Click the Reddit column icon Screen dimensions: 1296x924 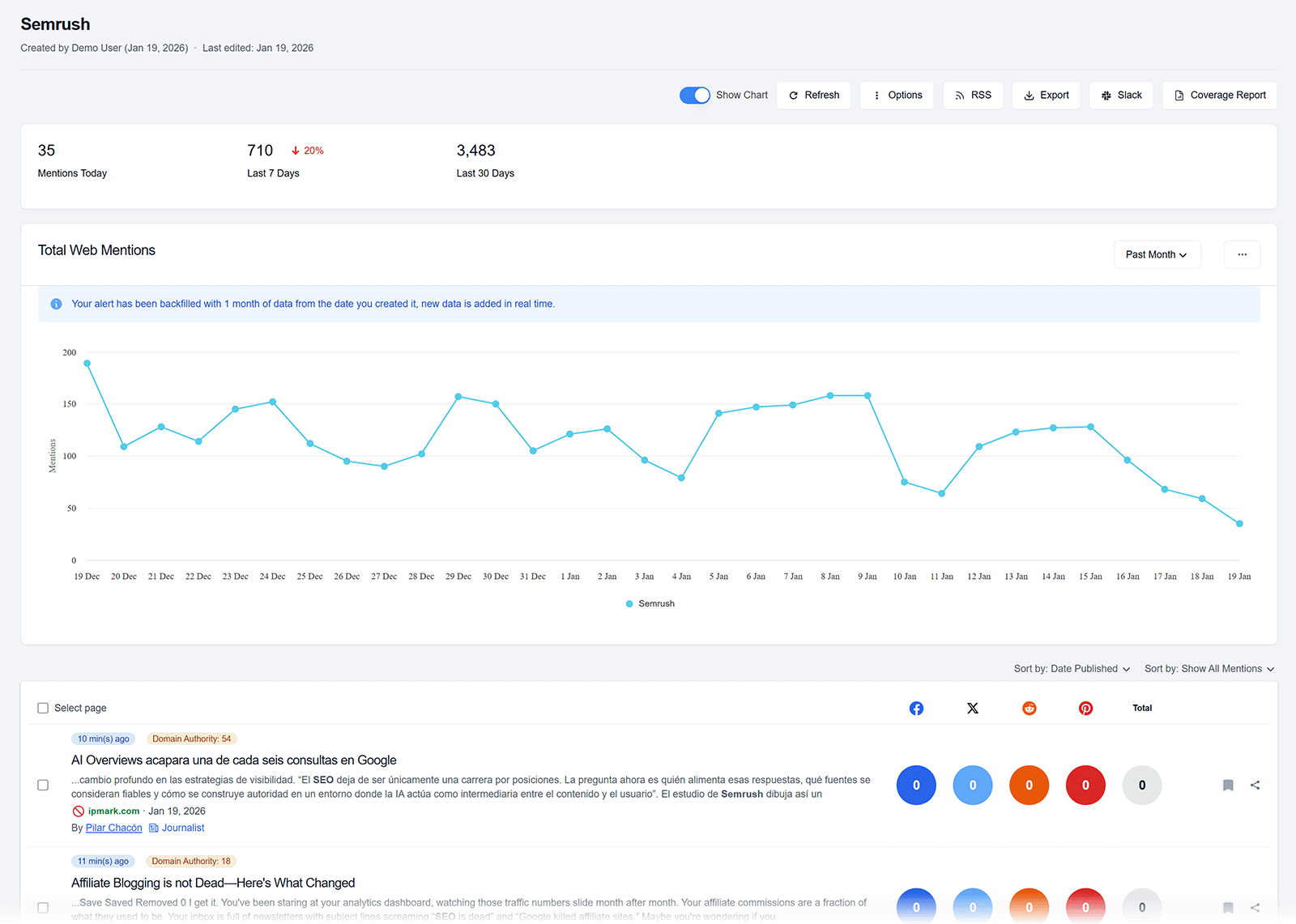pos(1029,708)
